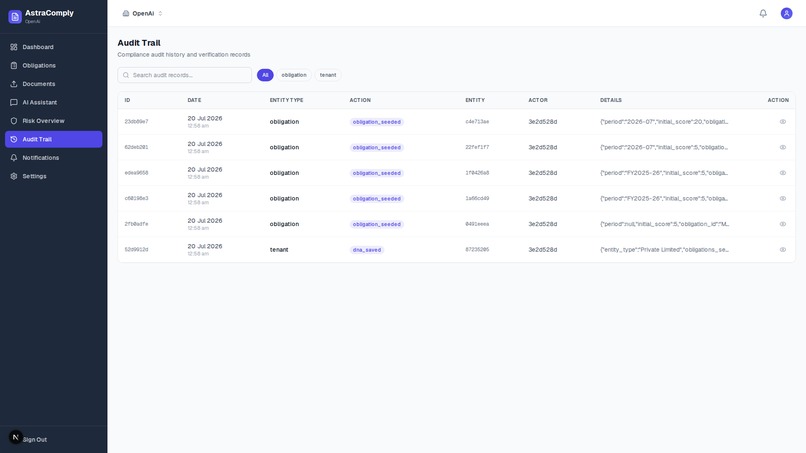The width and height of the screenshot is (806, 453).
Task: Click details text with initial_score 20
Action: 664,122
